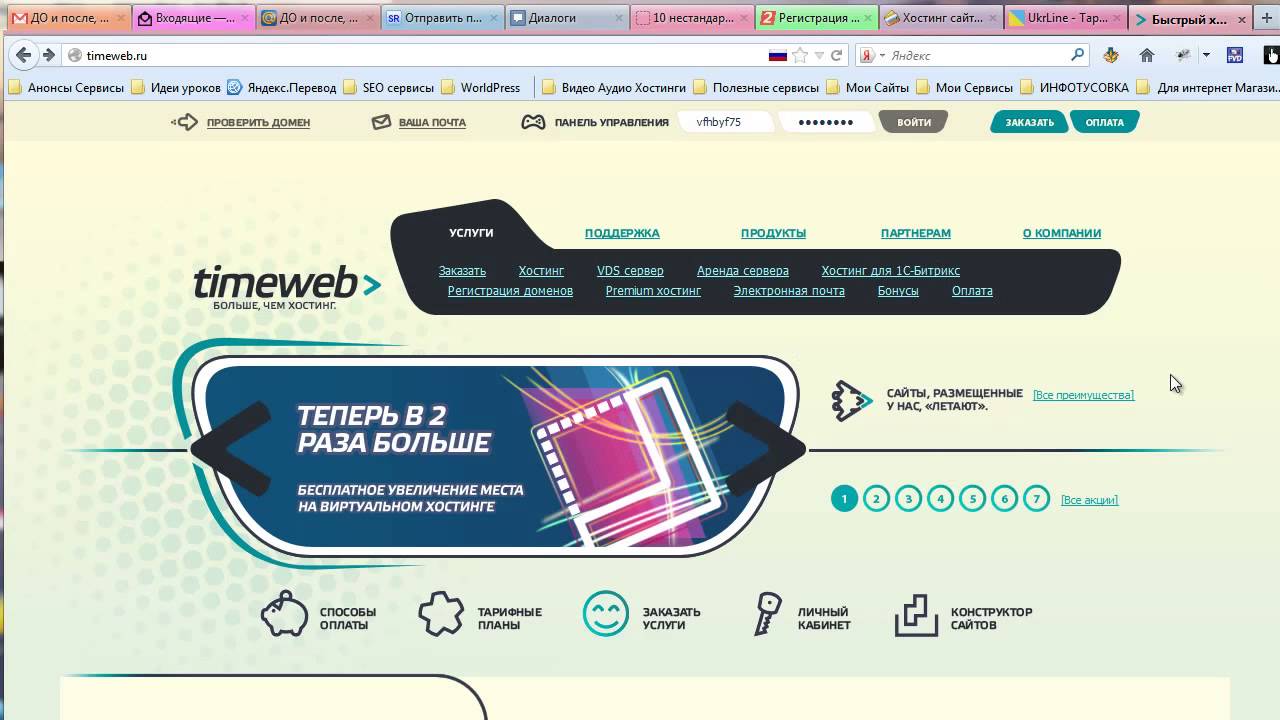This screenshot has width=1280, height=720.
Task: Open the ИНФОТУСОВКА bookmark folder
Action: 1075,88
